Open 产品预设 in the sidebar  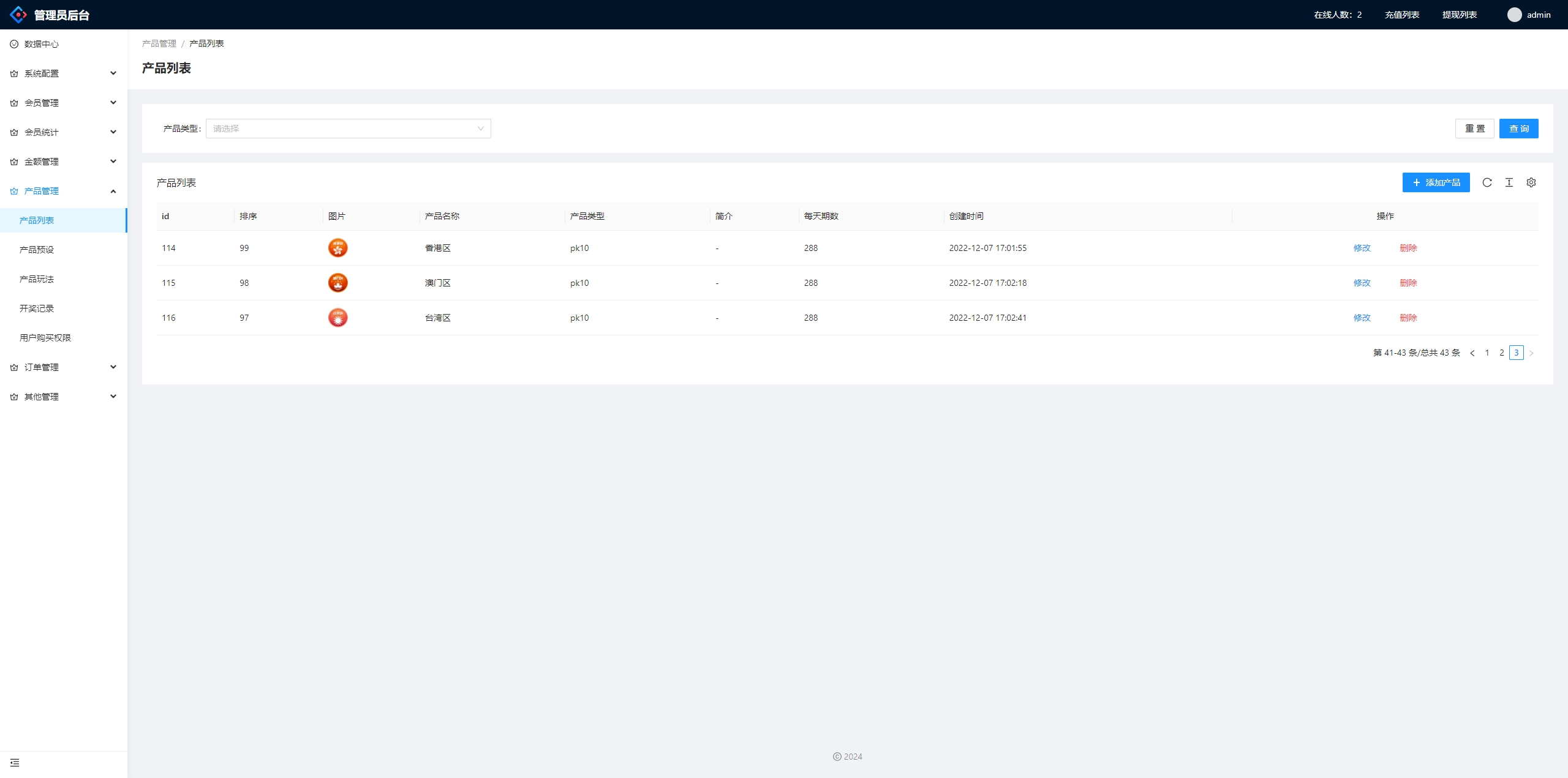tap(37, 250)
